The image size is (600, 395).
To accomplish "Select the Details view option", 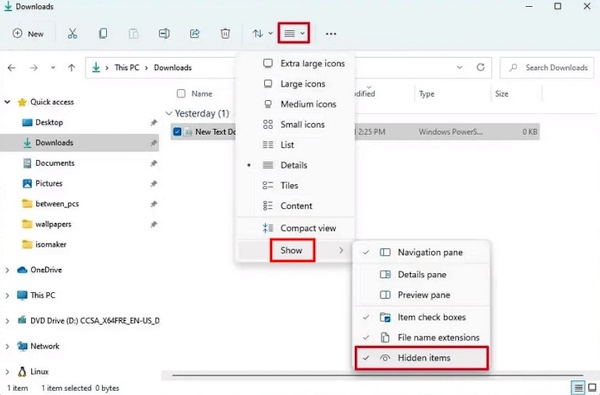I will coord(296,165).
